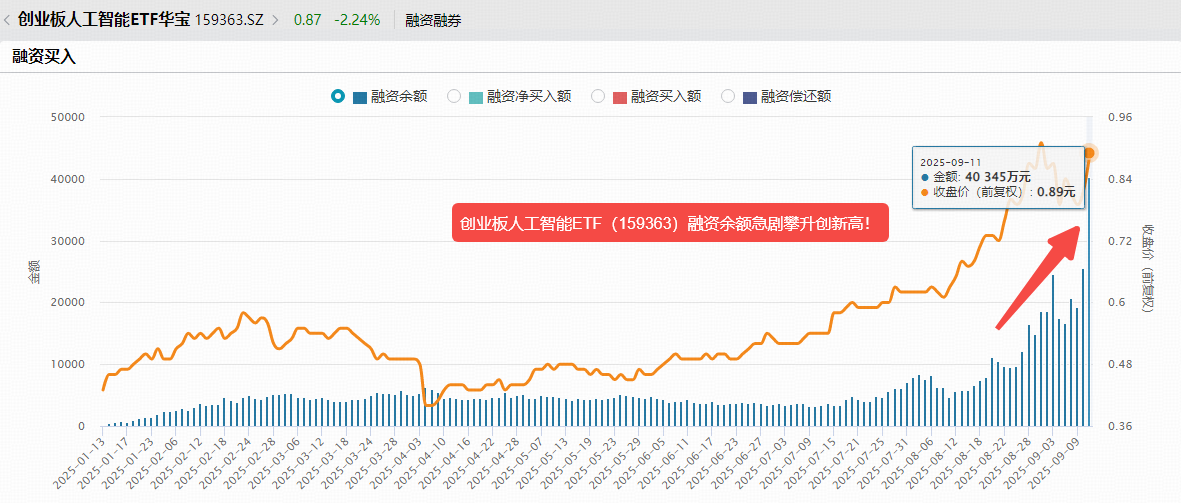Click the right axis value 0.96
The image size is (1181, 503).
tap(1118, 117)
